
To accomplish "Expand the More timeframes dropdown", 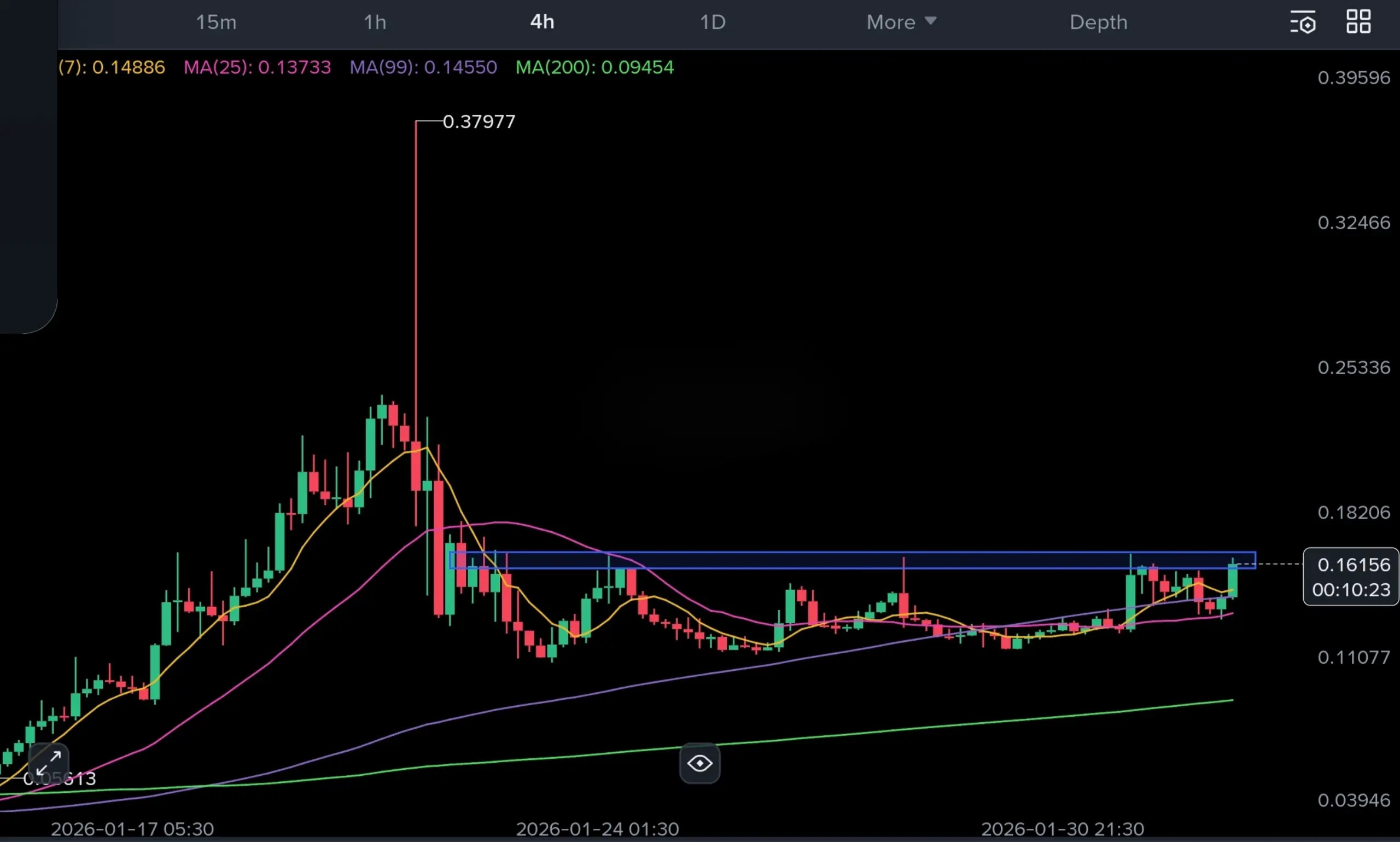I will click(x=891, y=22).
